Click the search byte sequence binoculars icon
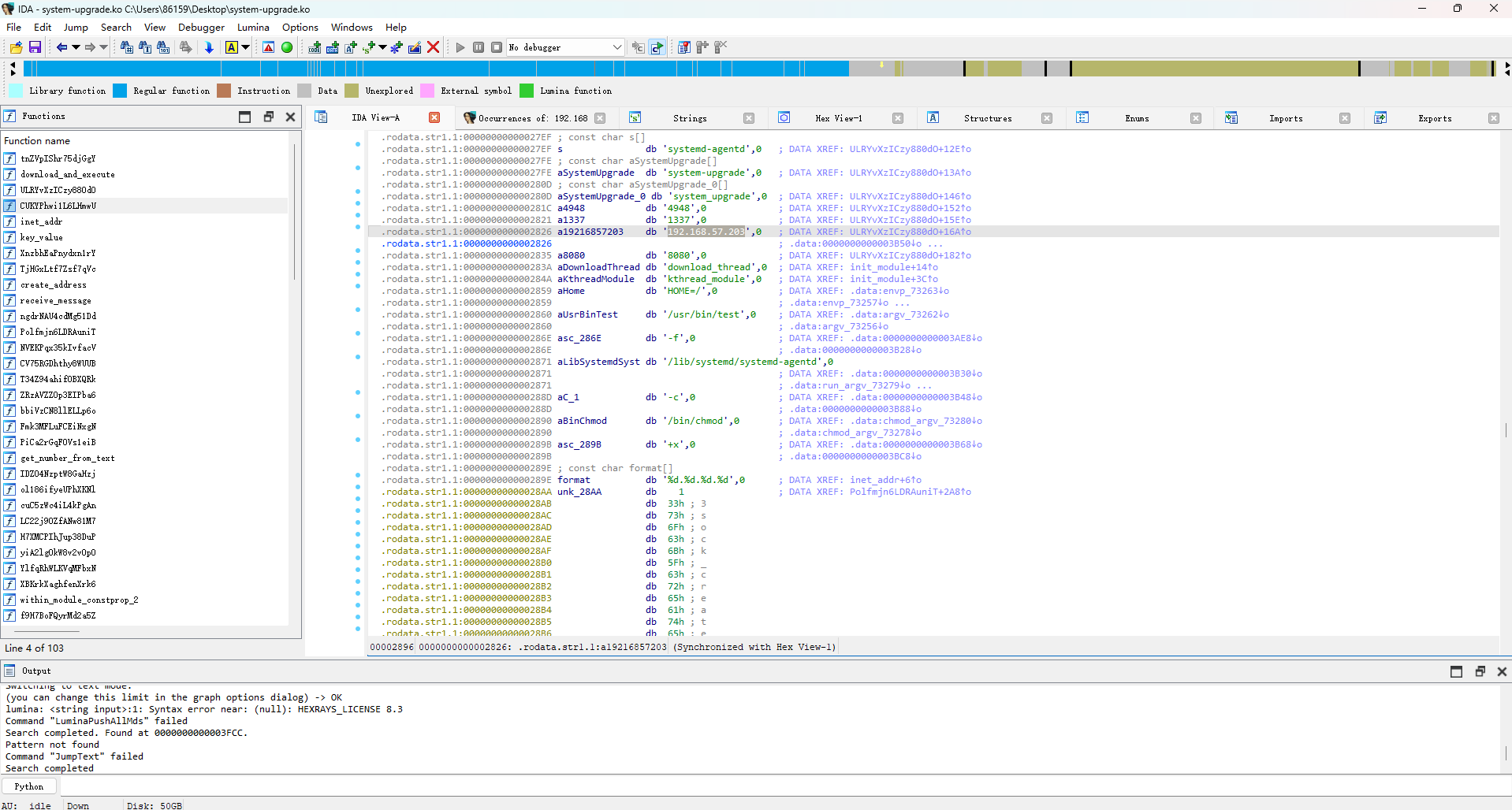This screenshot has width=1512, height=810. point(163,47)
